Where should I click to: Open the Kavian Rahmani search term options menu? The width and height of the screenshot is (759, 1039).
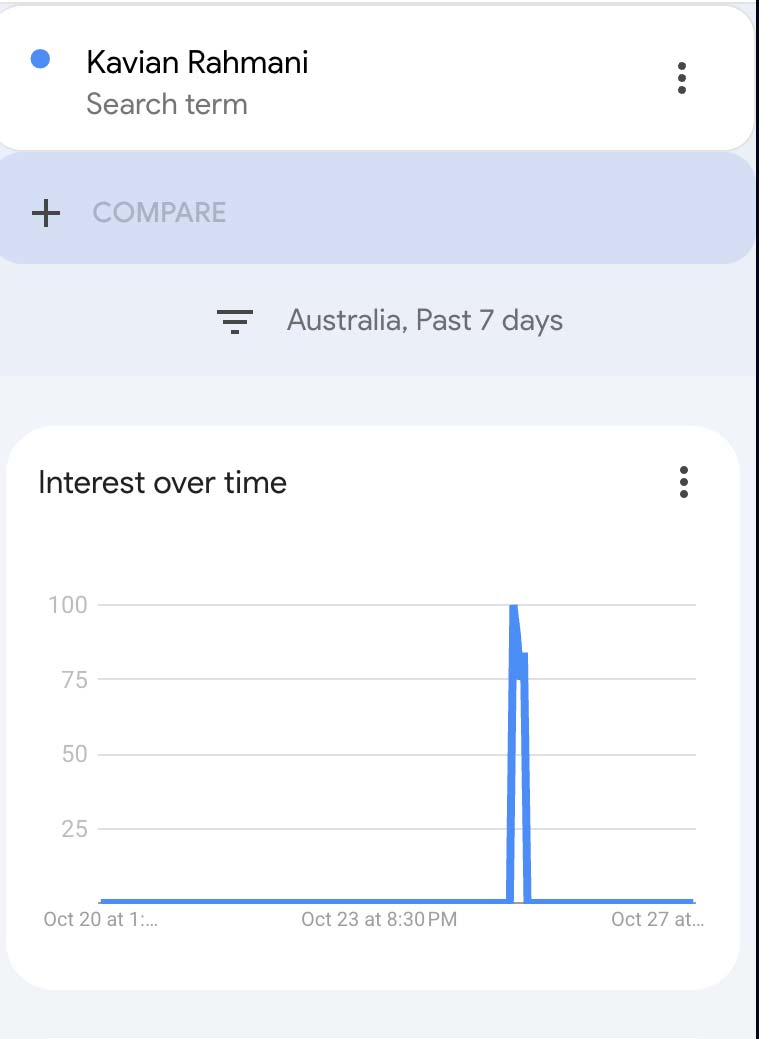click(682, 77)
